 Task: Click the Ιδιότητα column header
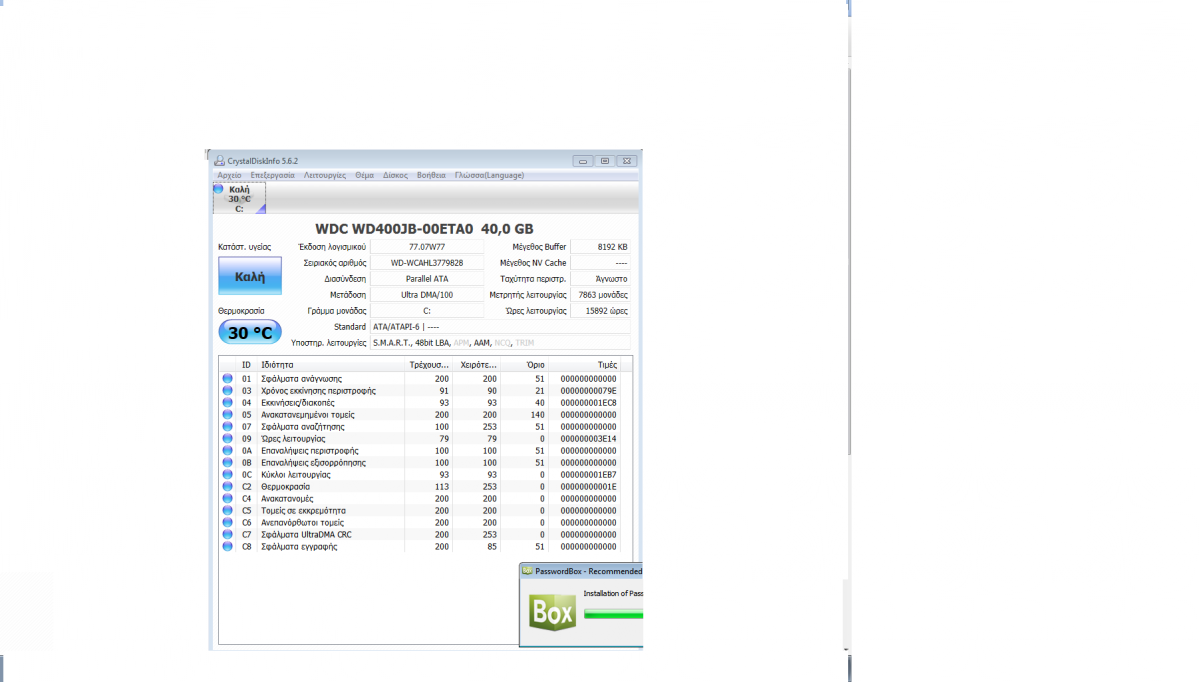tap(331, 365)
